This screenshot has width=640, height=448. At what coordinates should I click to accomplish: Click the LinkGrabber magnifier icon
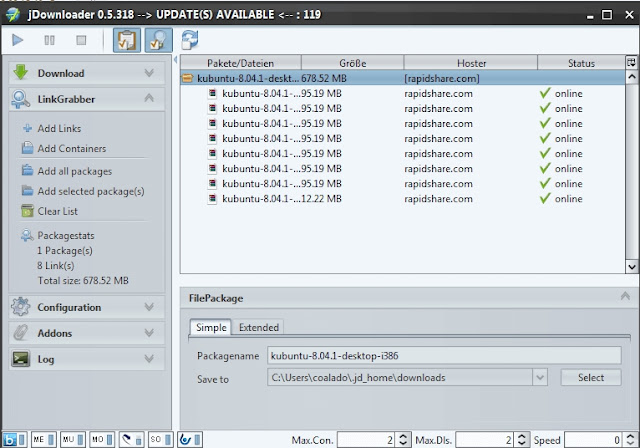pyautogui.click(x=20, y=99)
